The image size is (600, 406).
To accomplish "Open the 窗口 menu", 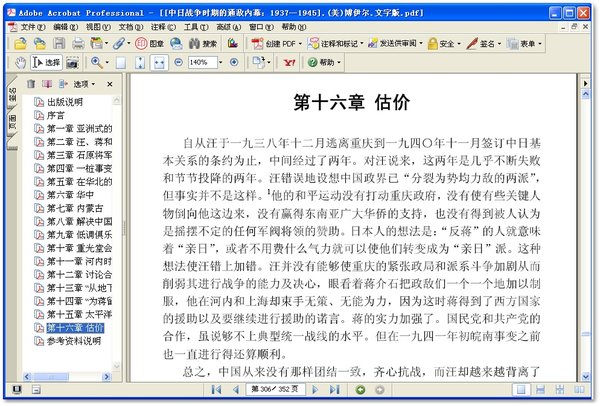I will pyautogui.click(x=261, y=27).
